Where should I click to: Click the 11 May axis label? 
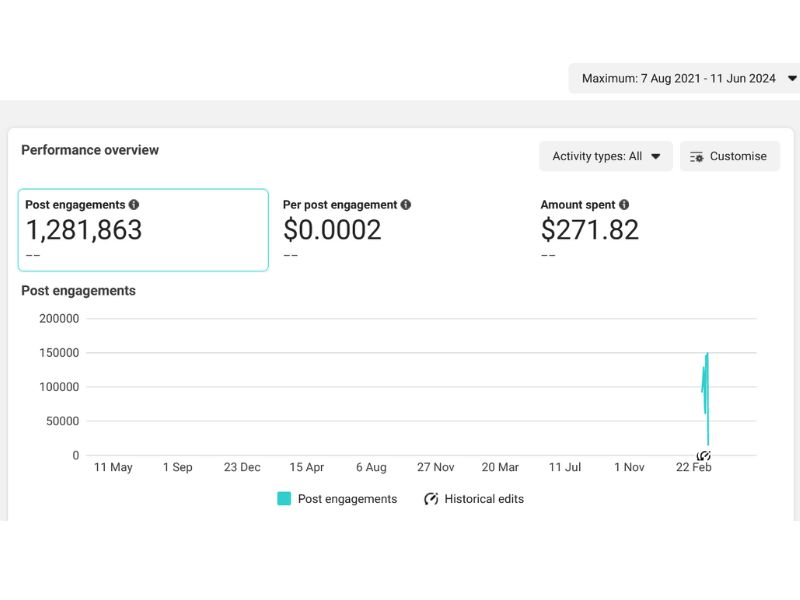pos(113,467)
